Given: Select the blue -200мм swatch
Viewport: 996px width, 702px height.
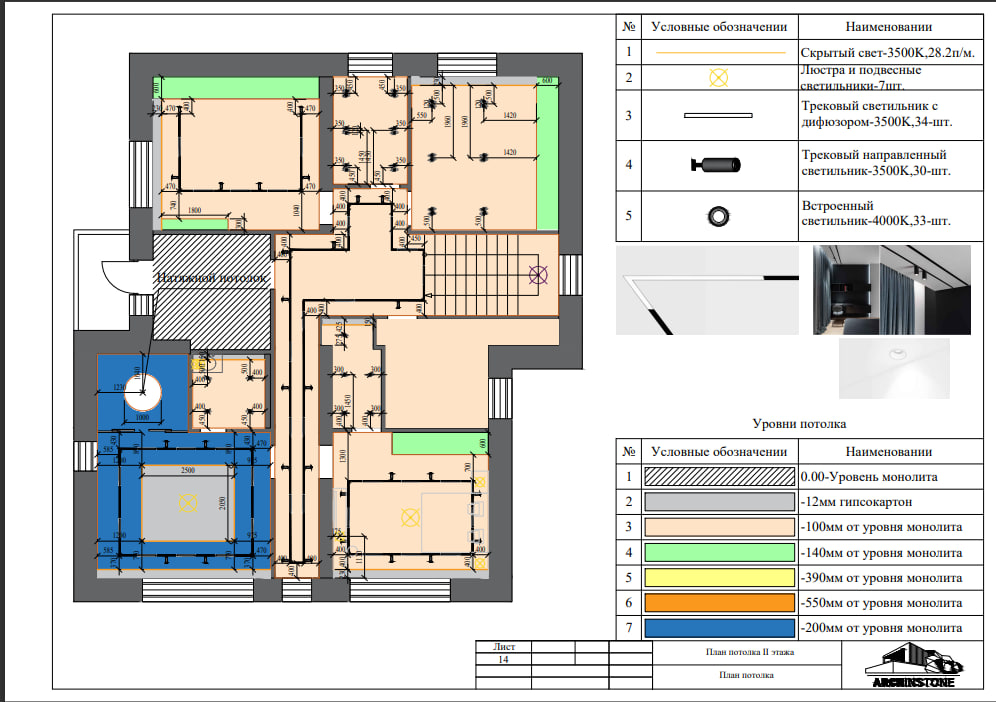Looking at the screenshot, I should click(720, 628).
